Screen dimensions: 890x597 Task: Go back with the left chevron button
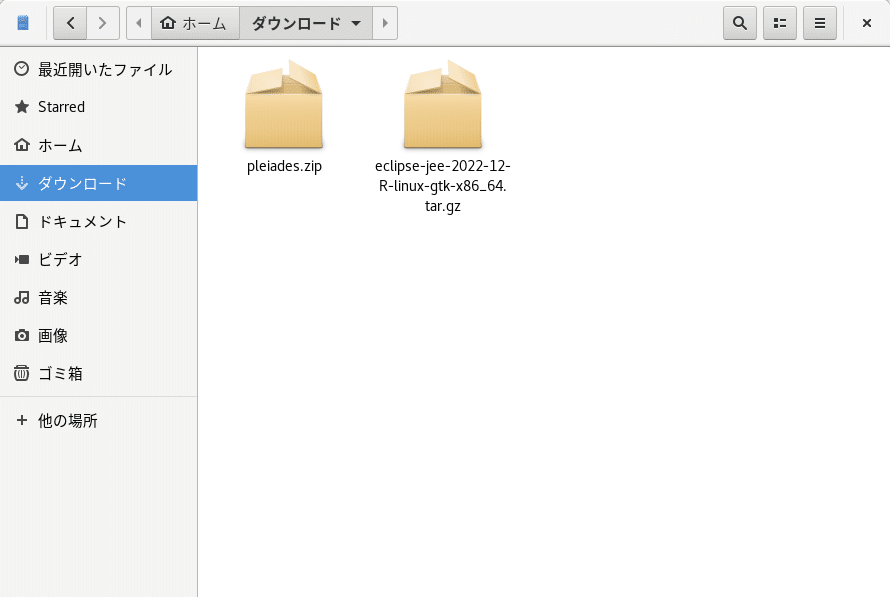click(x=70, y=23)
